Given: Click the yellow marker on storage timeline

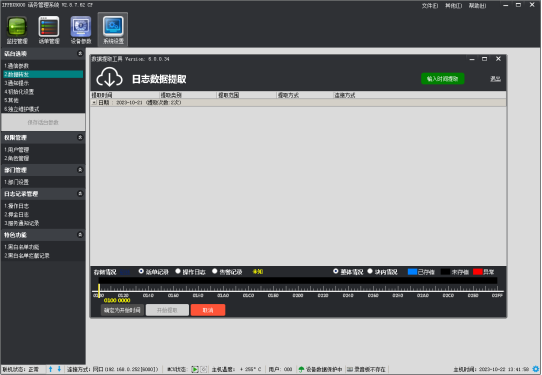Looking at the screenshot, I should (99, 291).
